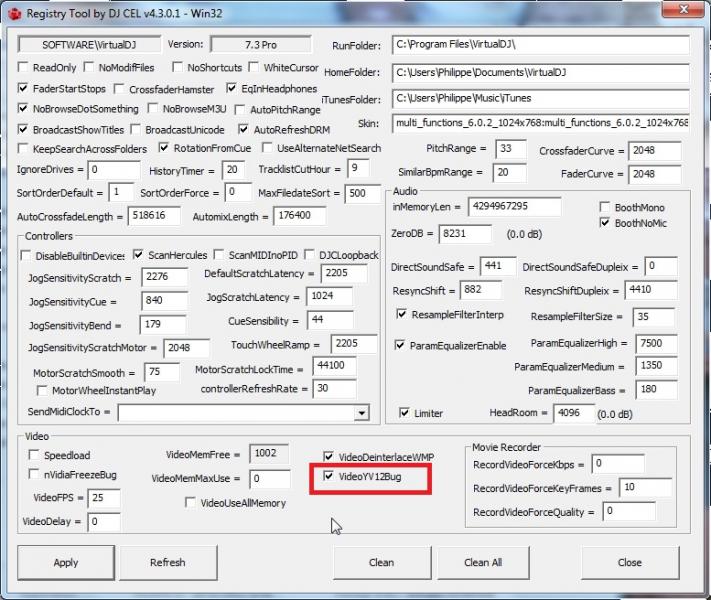This screenshot has width=711, height=600.
Task: Enable the NoModifFiles checkbox
Action: point(89,68)
